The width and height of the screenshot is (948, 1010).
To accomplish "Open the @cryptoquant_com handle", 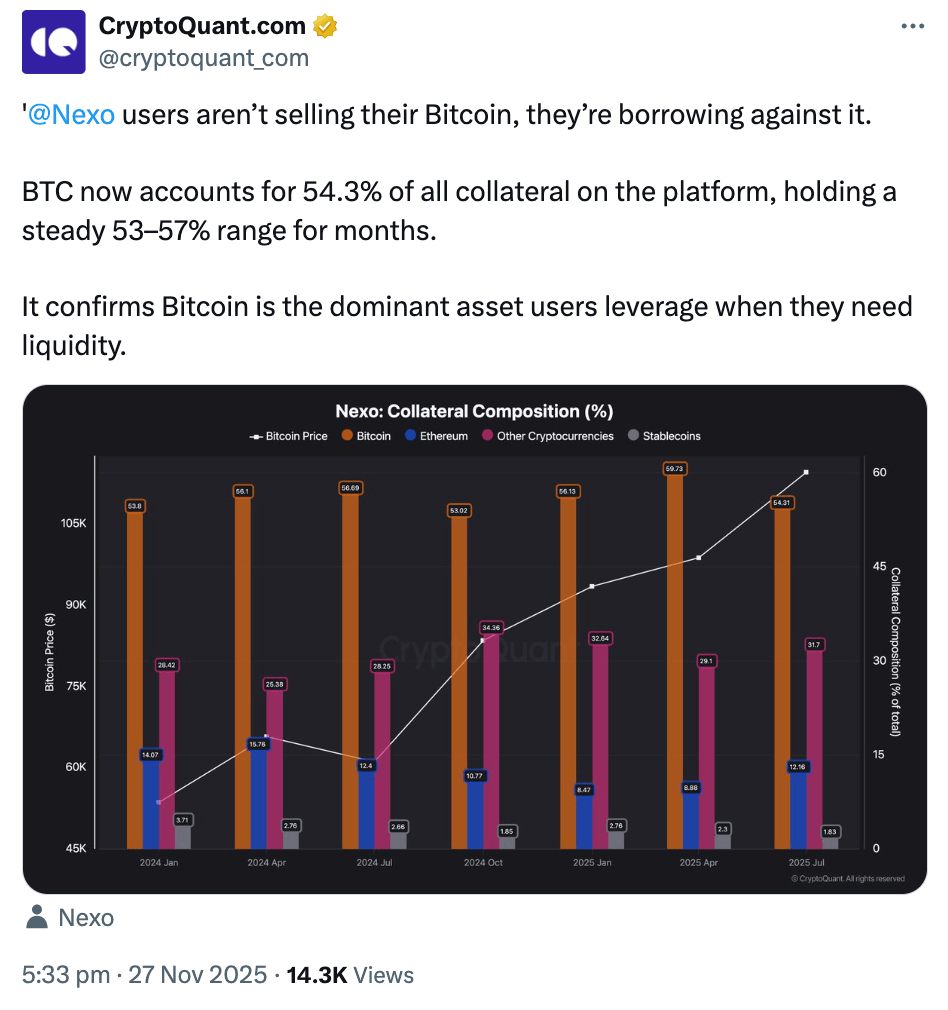I will [203, 58].
